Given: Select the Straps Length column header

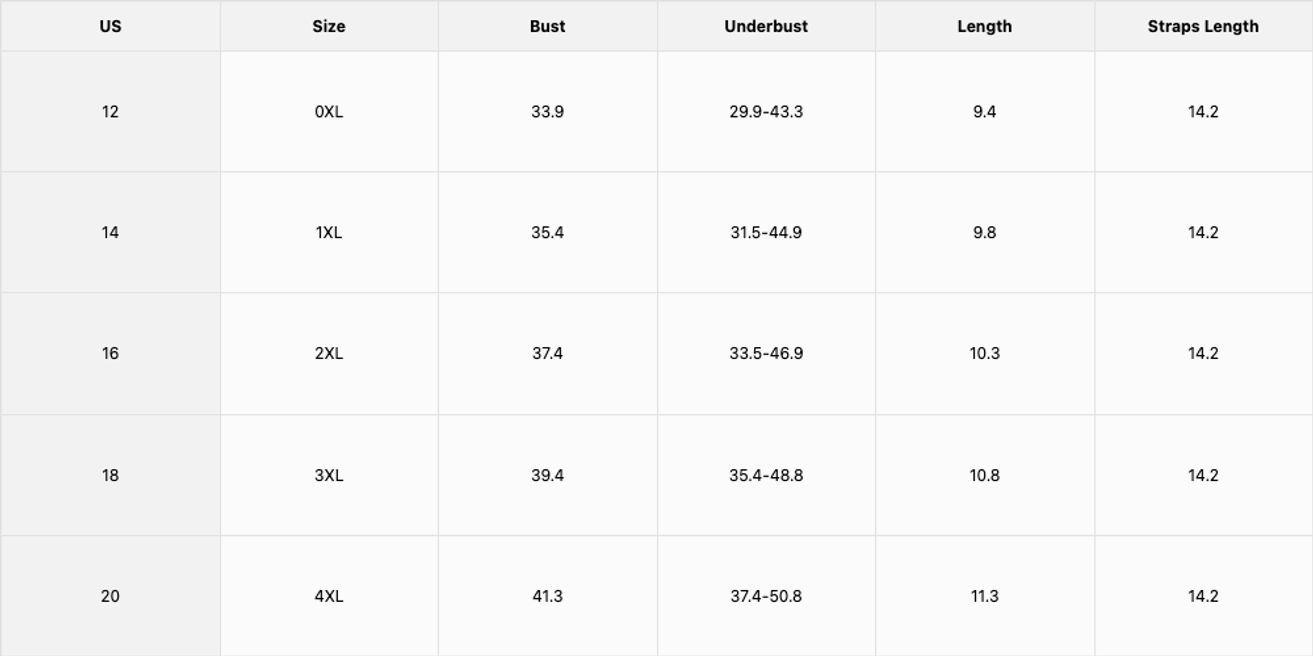Looking at the screenshot, I should [x=1203, y=27].
